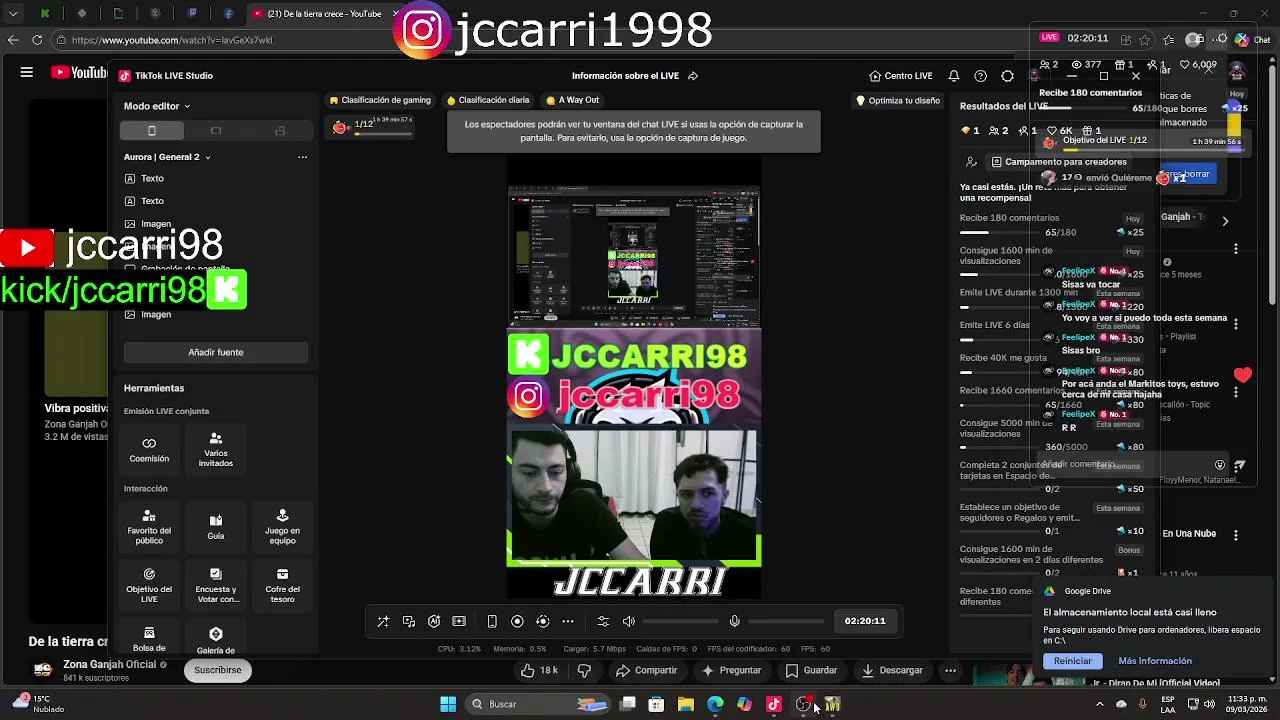Open Cofre del tesoro tool
This screenshot has height=720, width=1280.
282,586
